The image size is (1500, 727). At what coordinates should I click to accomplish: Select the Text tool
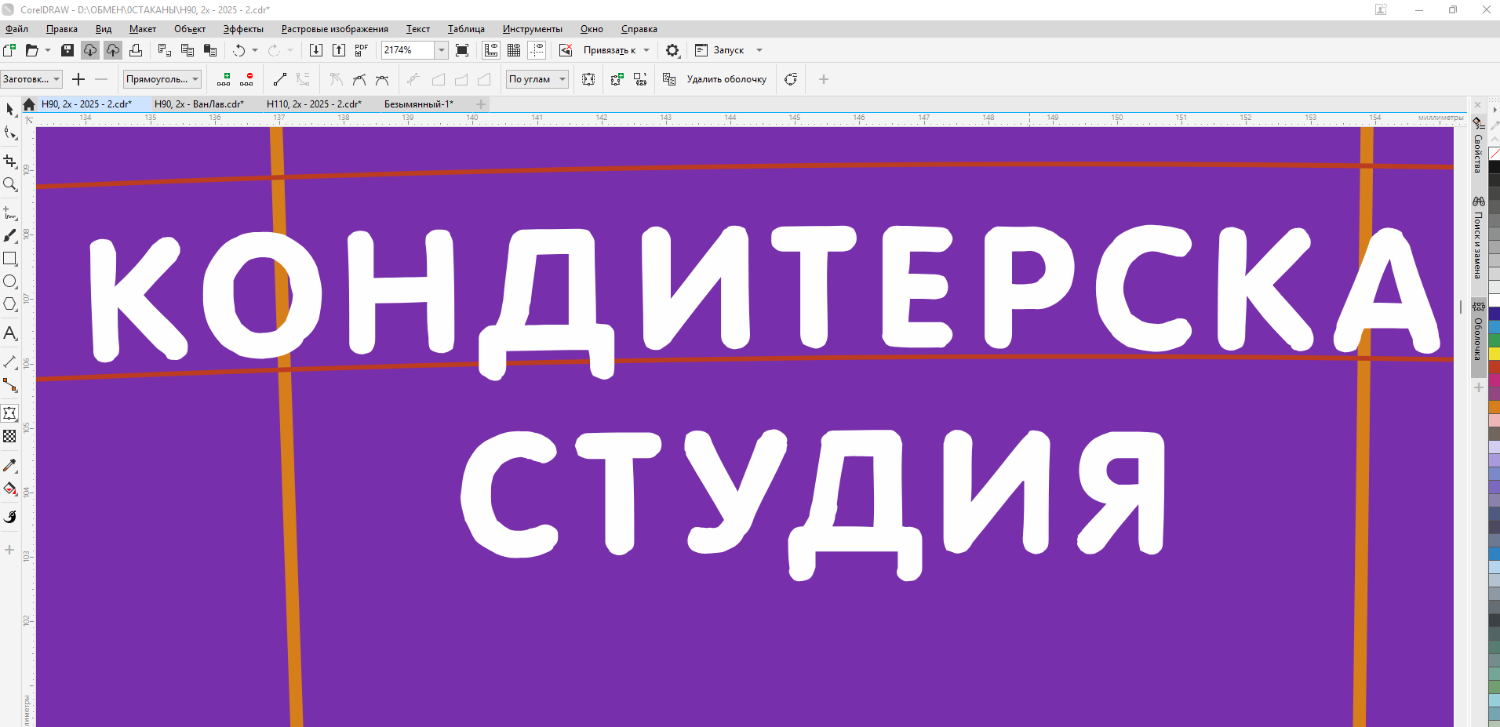click(x=10, y=333)
